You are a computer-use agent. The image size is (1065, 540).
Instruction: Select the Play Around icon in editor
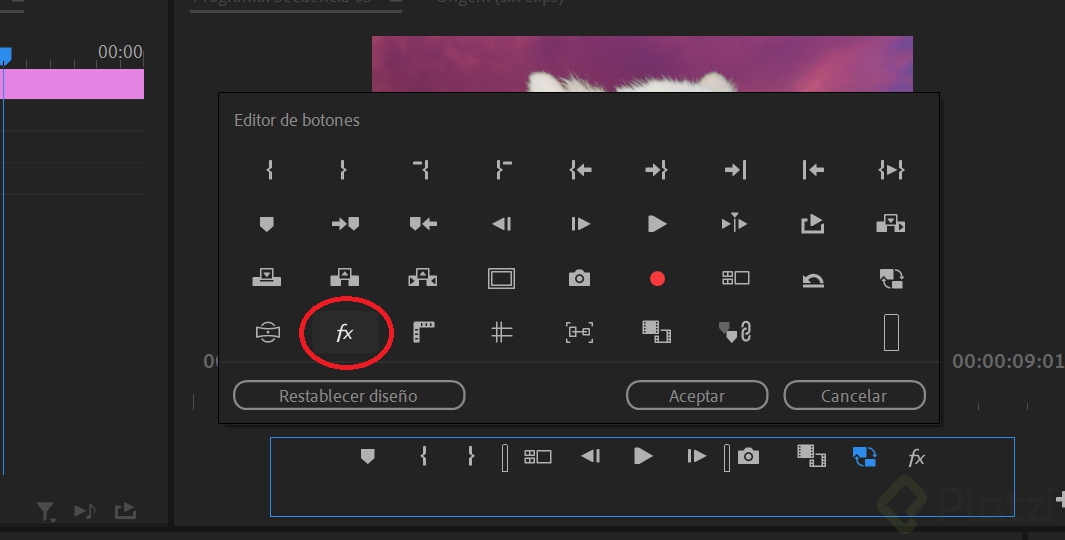(x=734, y=223)
